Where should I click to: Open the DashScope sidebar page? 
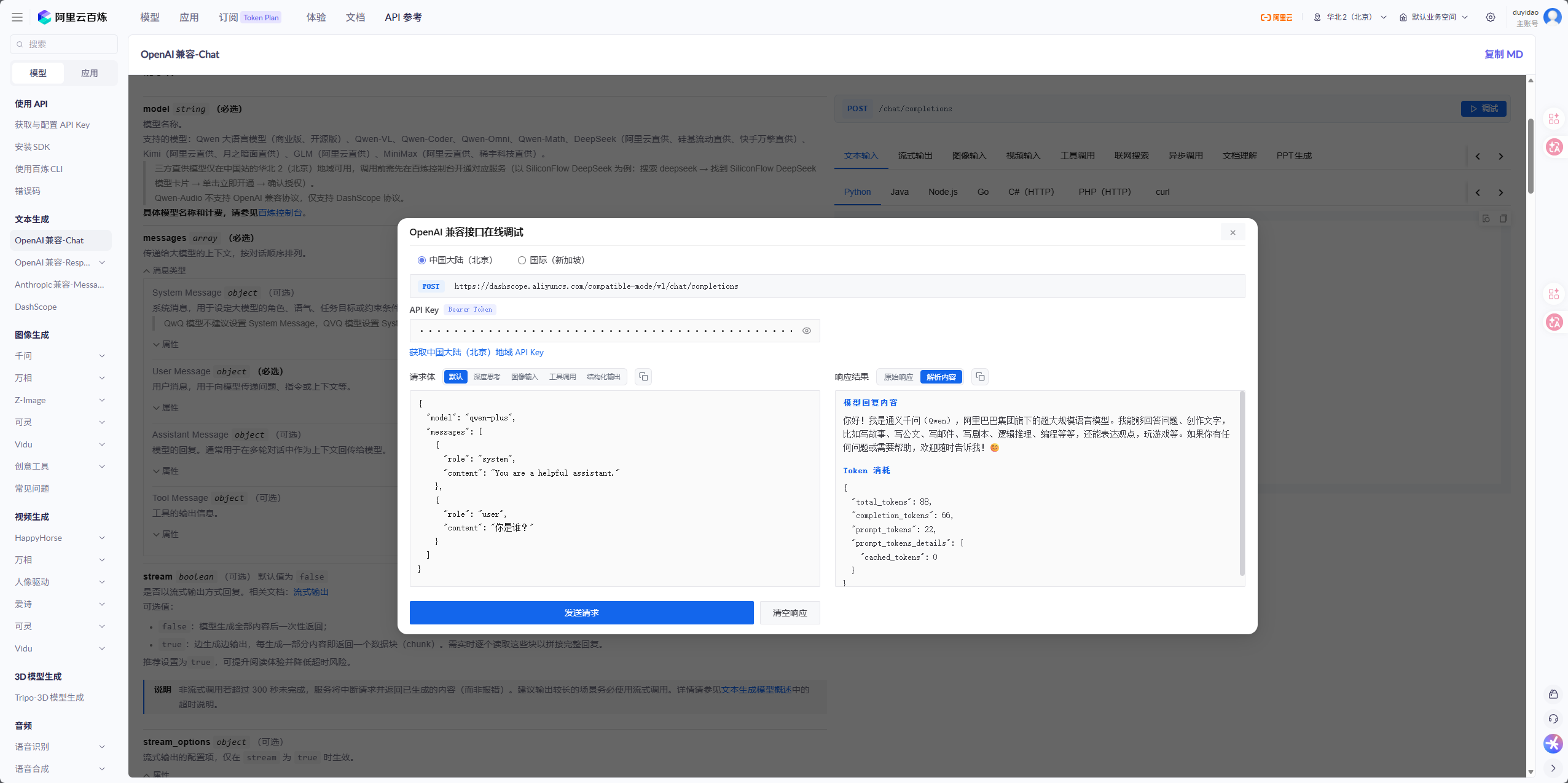coord(36,307)
